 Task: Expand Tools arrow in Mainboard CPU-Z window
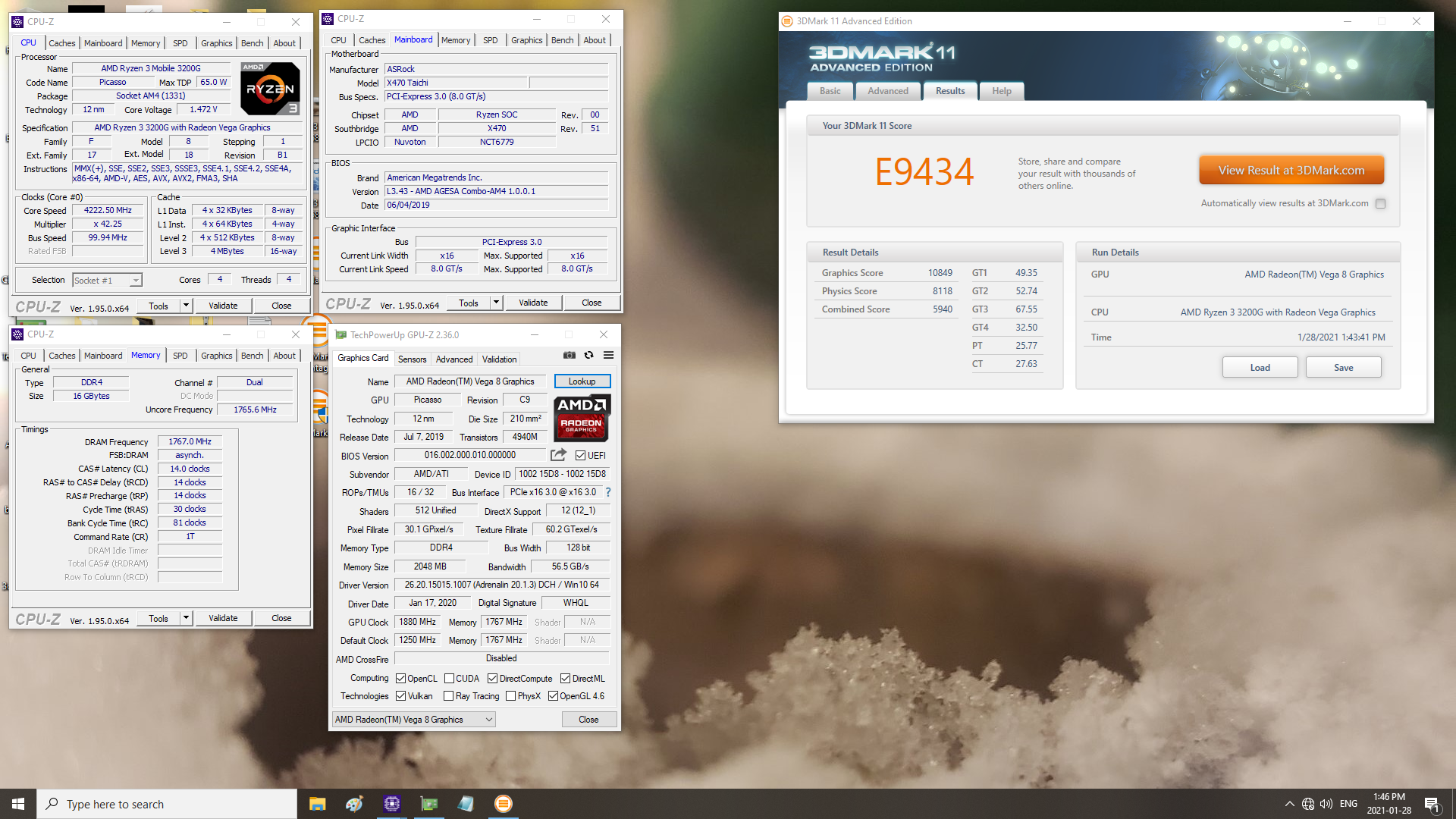[496, 303]
